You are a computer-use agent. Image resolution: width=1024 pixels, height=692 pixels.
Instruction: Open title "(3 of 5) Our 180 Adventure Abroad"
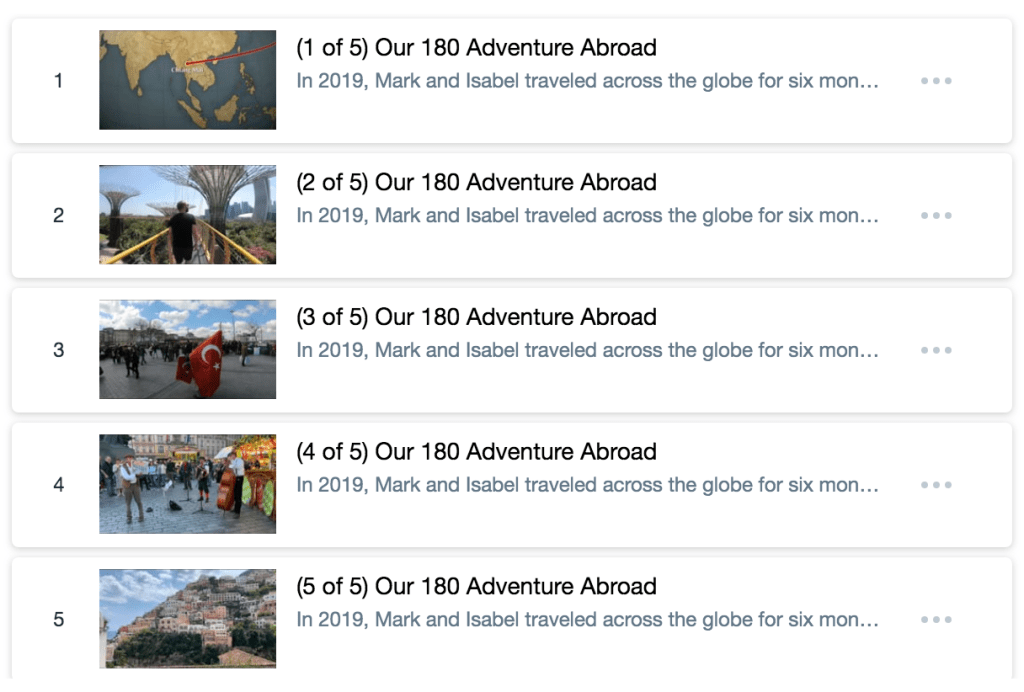click(x=476, y=317)
